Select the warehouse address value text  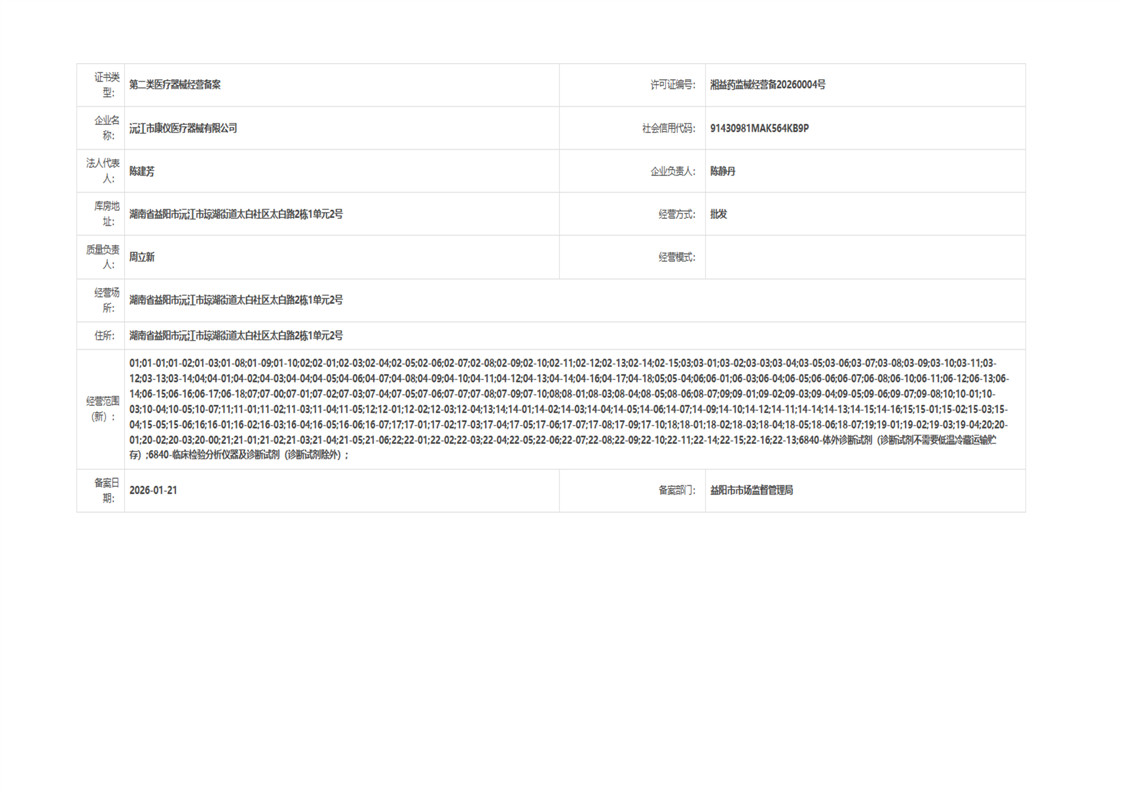click(x=235, y=214)
